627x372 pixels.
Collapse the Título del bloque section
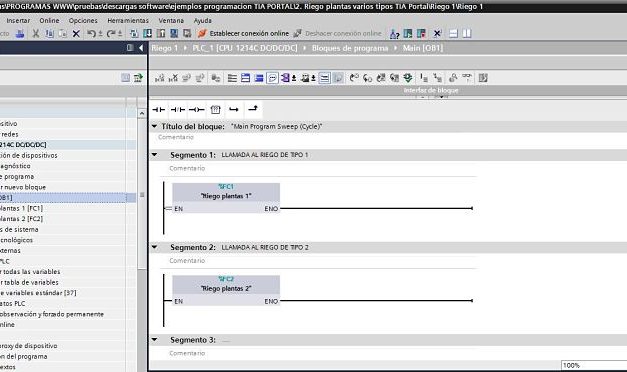154,126
